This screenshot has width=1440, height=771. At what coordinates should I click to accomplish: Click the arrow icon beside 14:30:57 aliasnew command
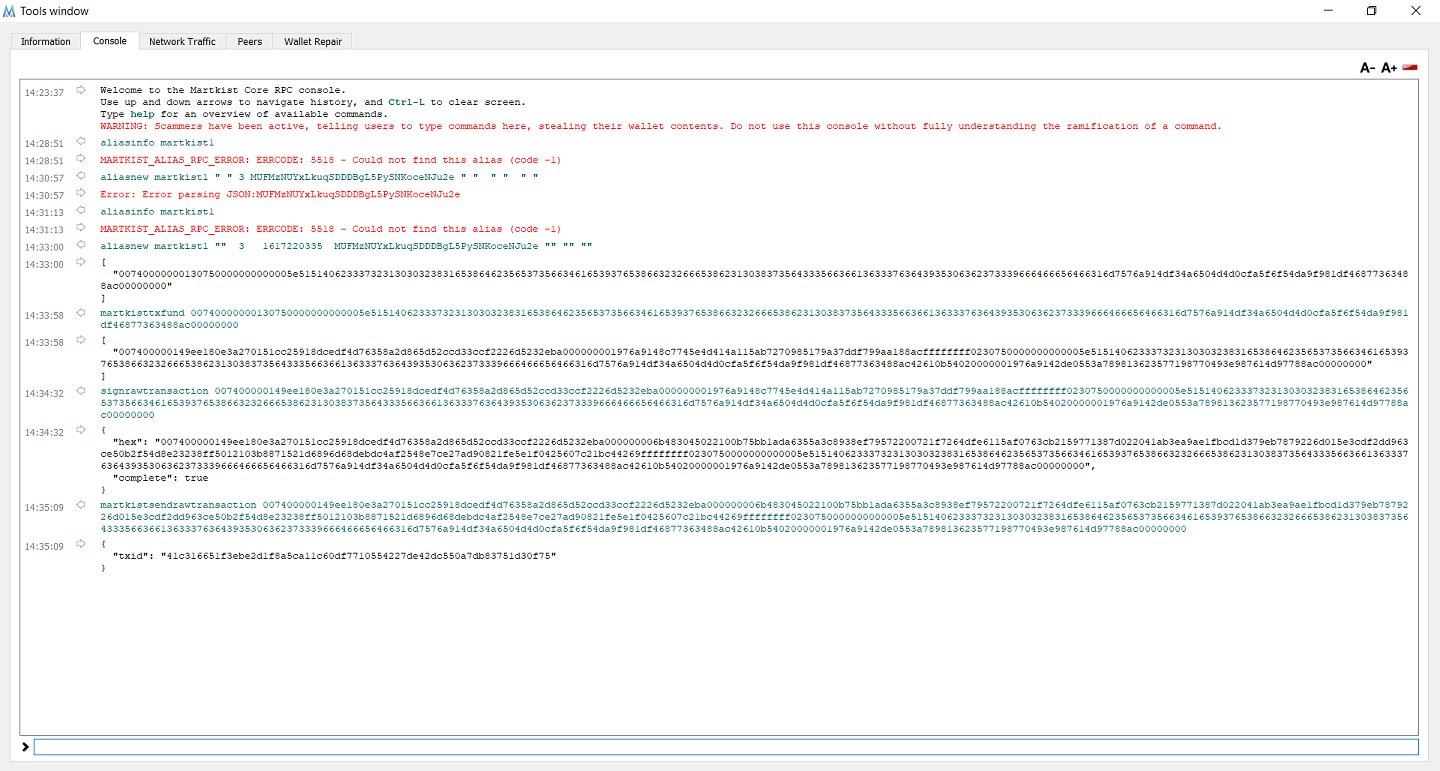click(82, 177)
